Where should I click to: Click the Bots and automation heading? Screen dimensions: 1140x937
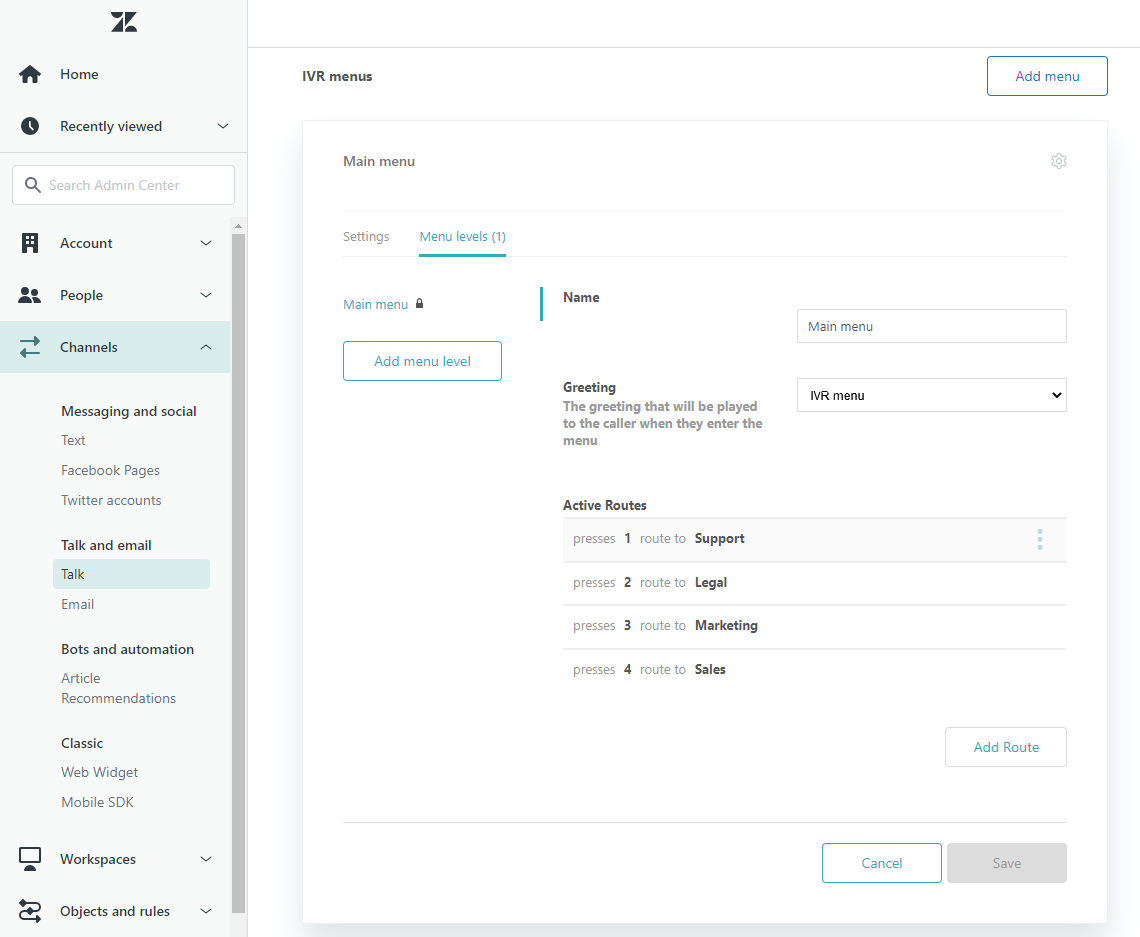coord(127,649)
